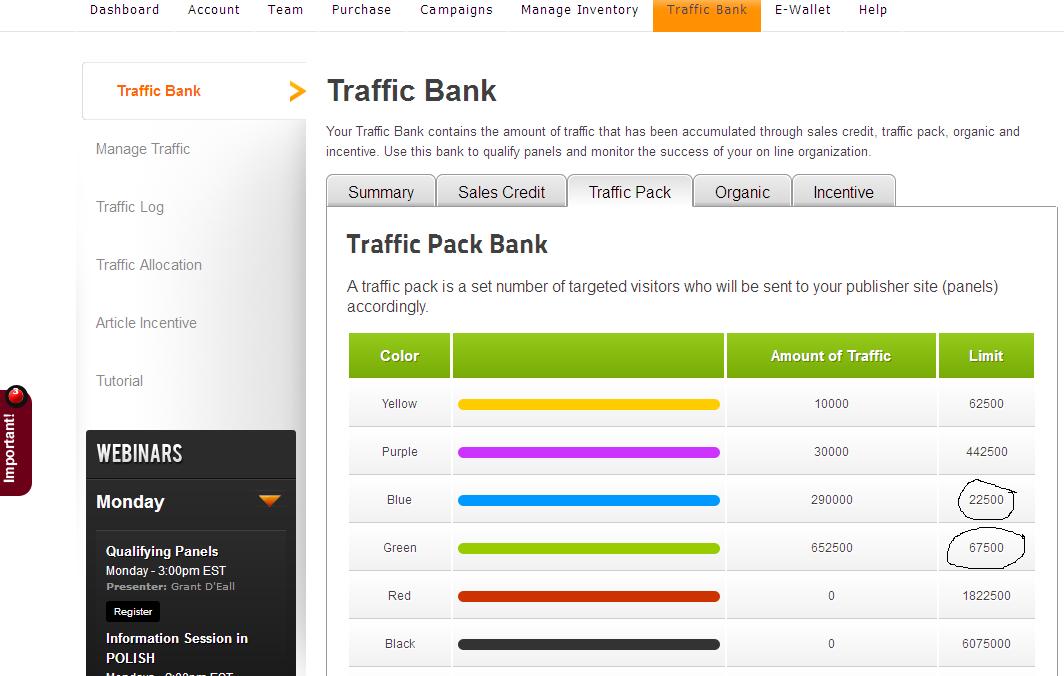Click the Yellow traffic pack color bar
Screen dimensions: 1064x676
tap(588, 405)
